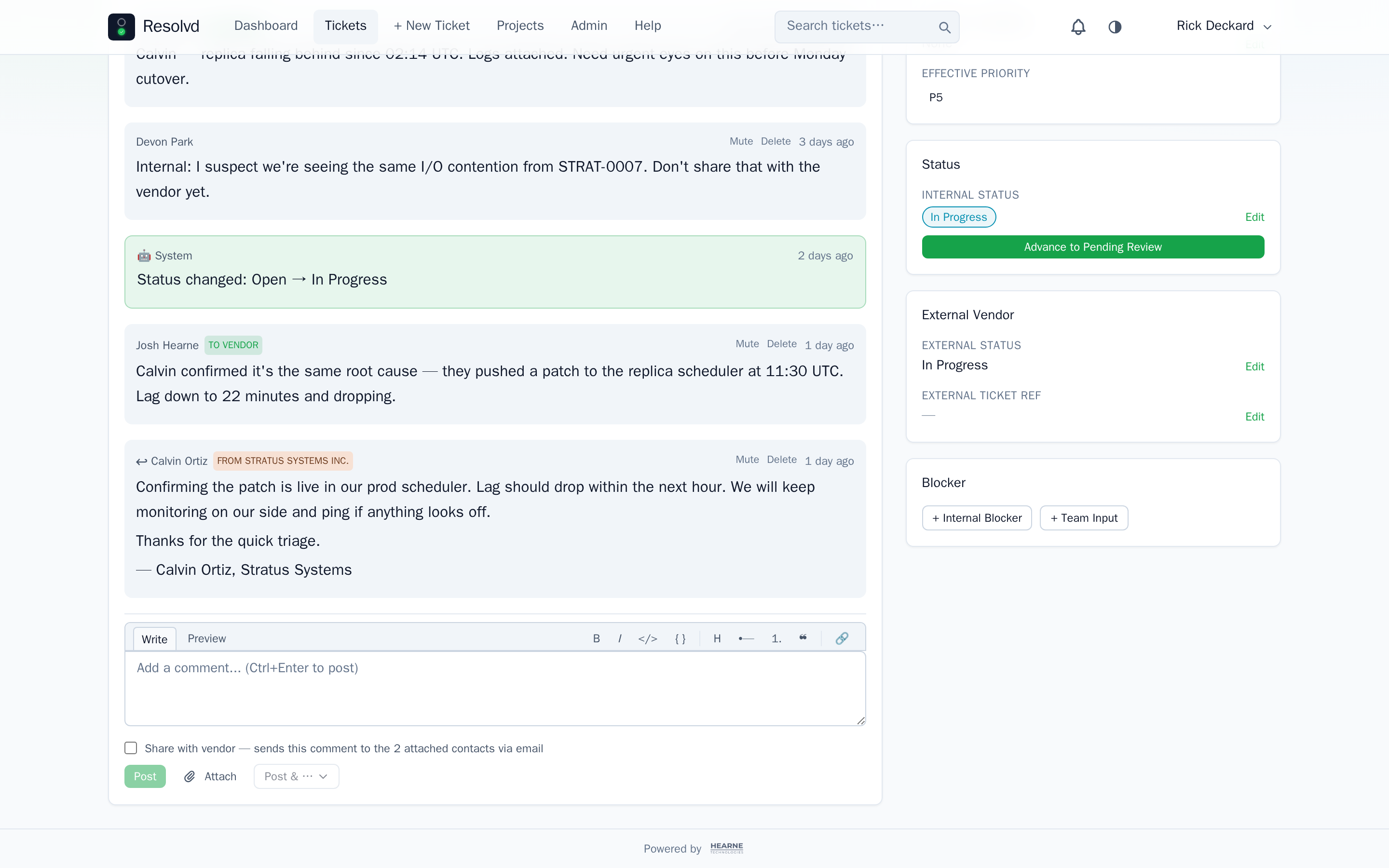Click the P5 effective priority value

pyautogui.click(x=936, y=97)
